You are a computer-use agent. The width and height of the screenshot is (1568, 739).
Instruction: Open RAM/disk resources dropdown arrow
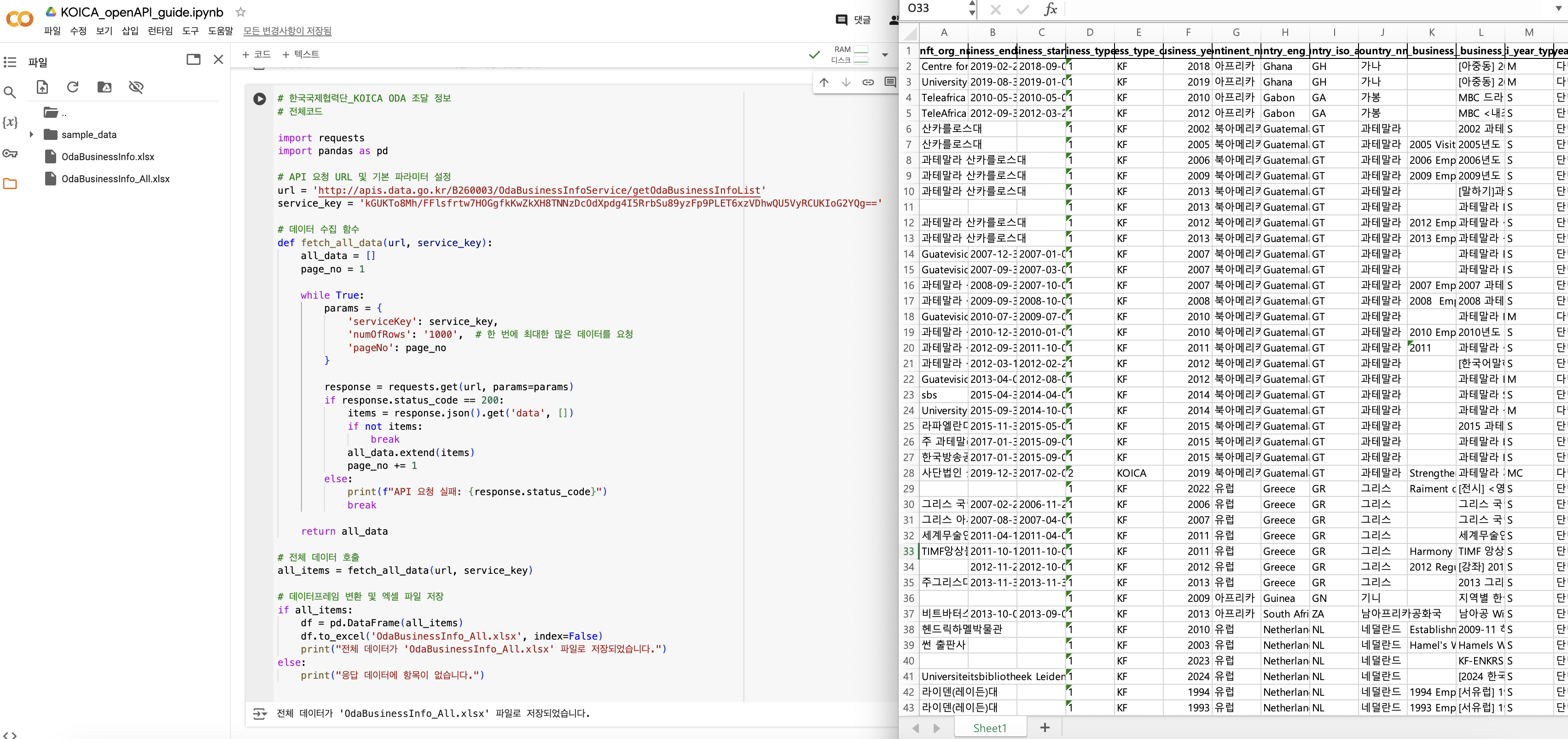[x=885, y=55]
